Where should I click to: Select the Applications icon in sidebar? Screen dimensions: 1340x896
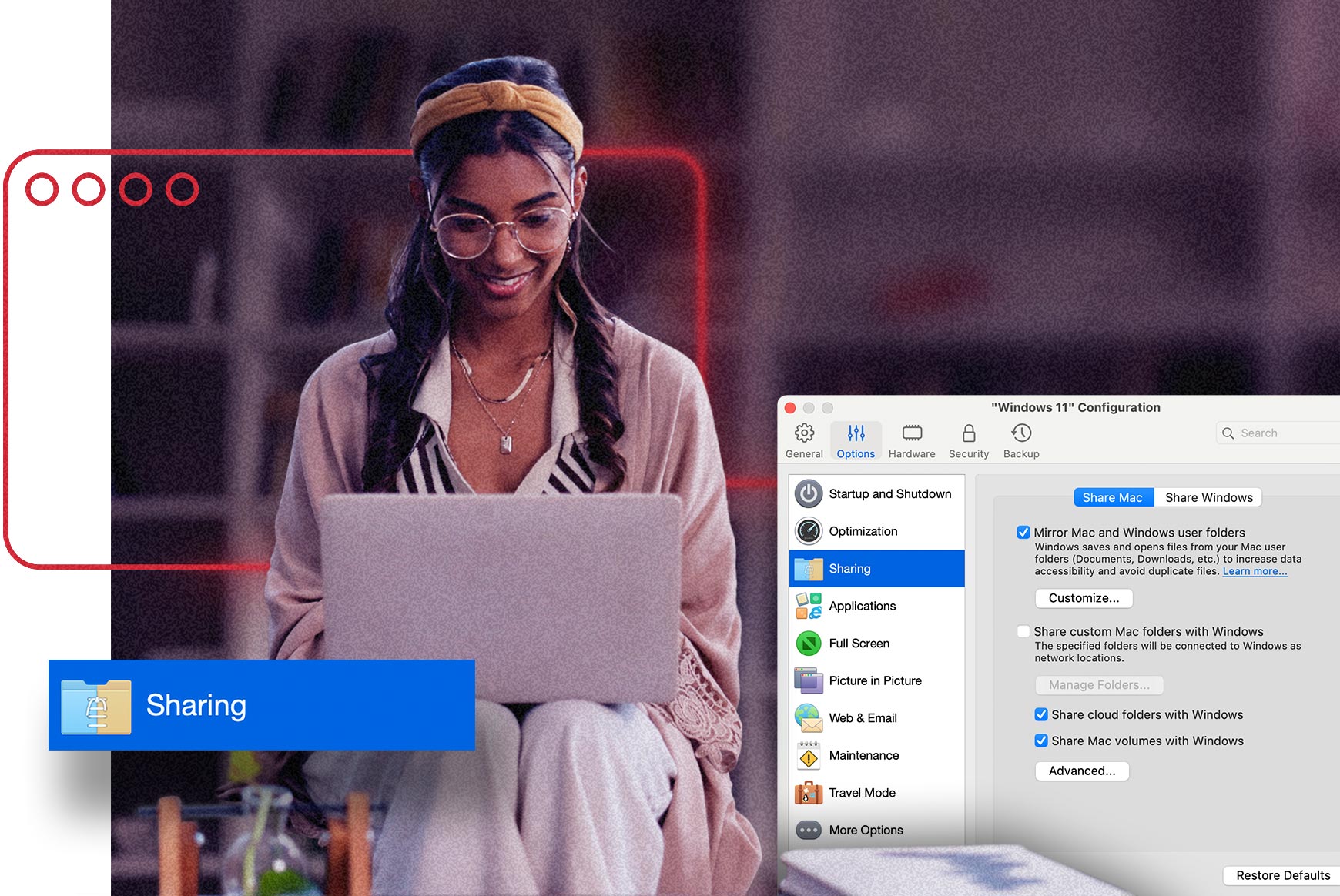(x=809, y=607)
